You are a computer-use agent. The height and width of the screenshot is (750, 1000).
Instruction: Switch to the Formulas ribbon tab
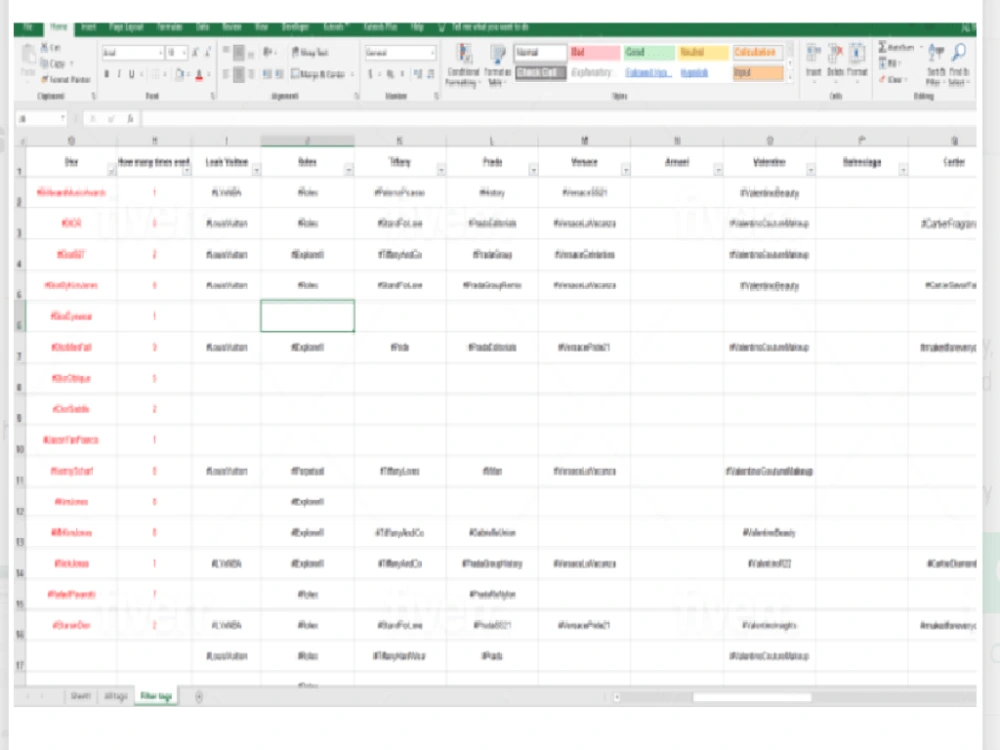[170, 27]
